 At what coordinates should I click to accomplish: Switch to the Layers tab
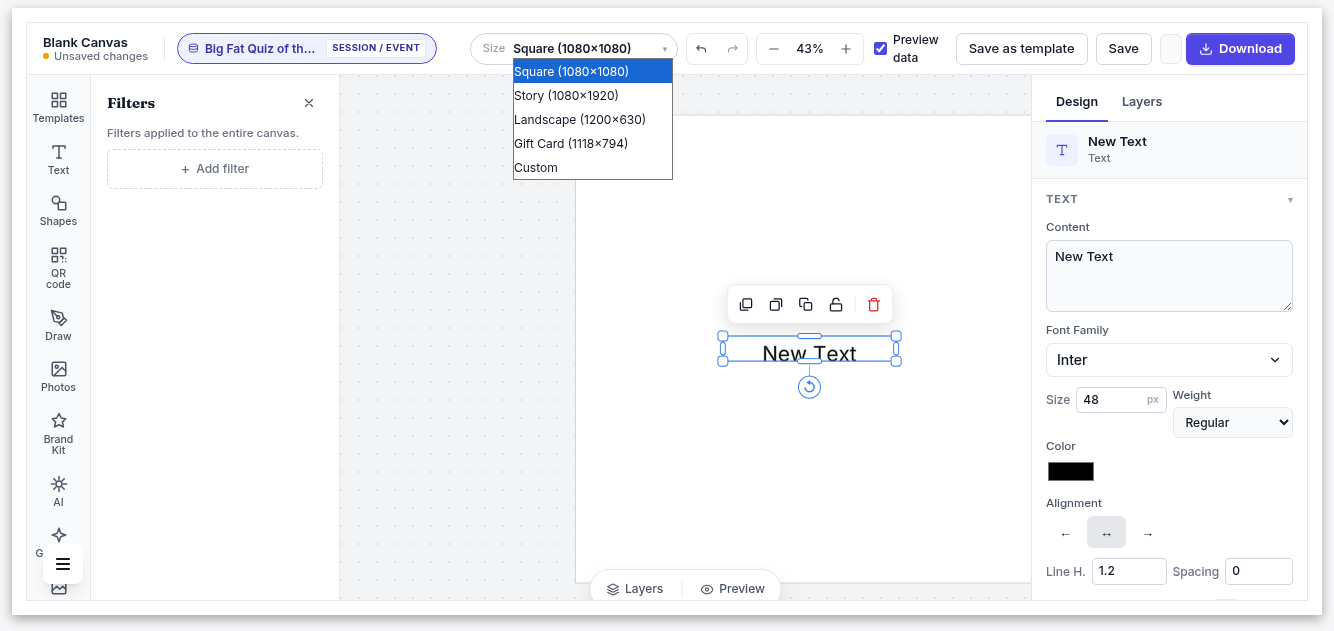click(1142, 102)
